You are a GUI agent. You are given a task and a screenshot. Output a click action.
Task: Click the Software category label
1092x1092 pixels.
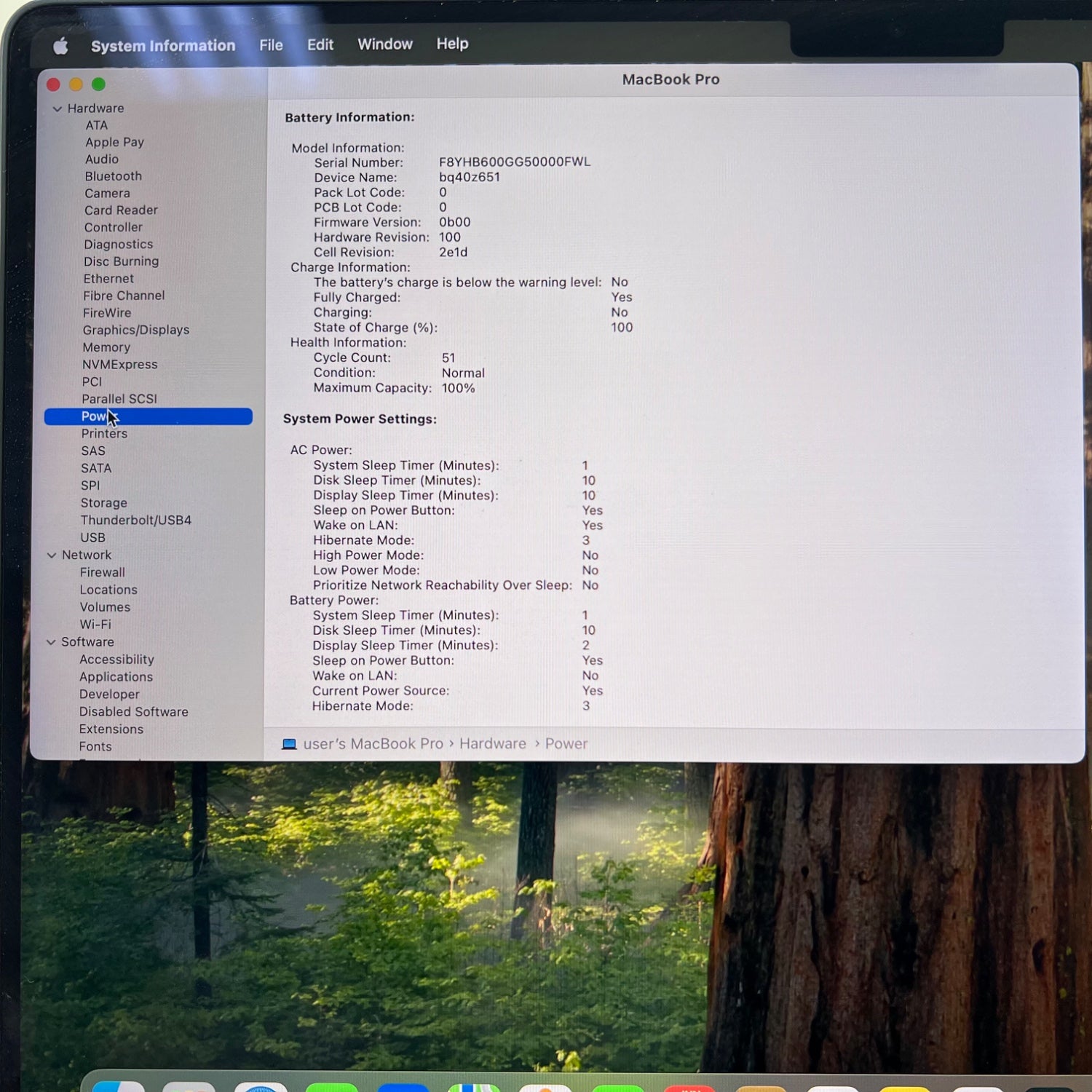click(x=87, y=642)
